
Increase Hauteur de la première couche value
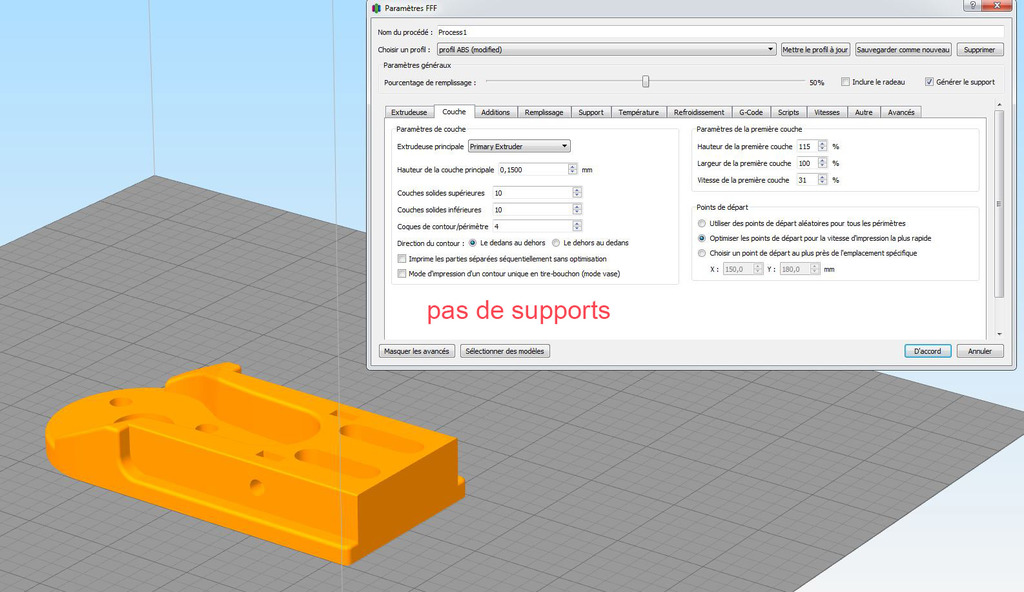coord(822,142)
